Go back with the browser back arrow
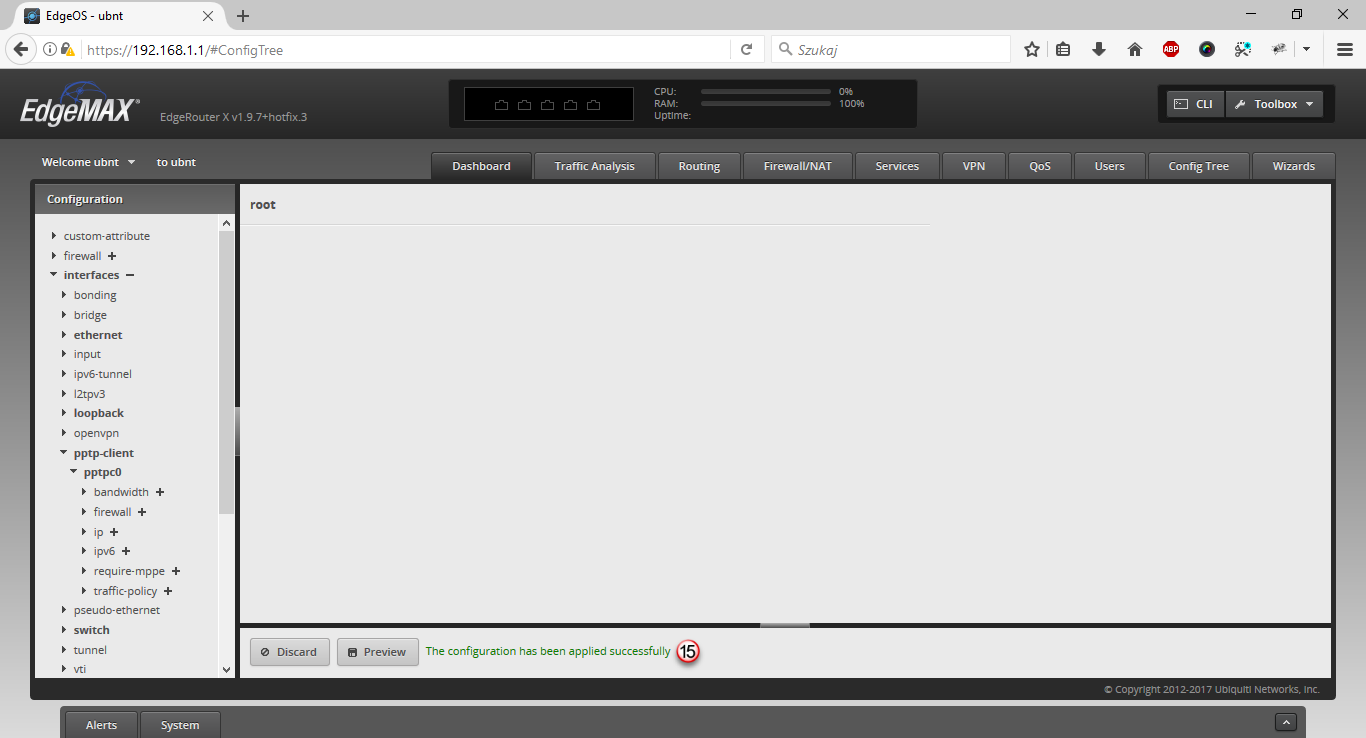The height and width of the screenshot is (738, 1366). click(x=21, y=49)
